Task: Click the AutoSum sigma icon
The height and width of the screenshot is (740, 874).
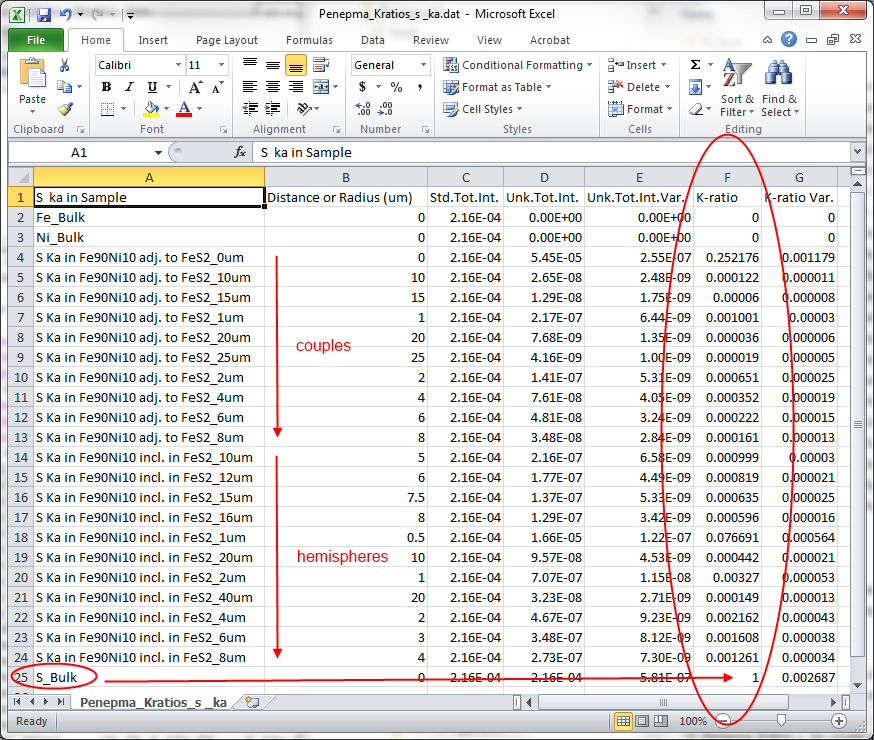Action: tap(696, 65)
